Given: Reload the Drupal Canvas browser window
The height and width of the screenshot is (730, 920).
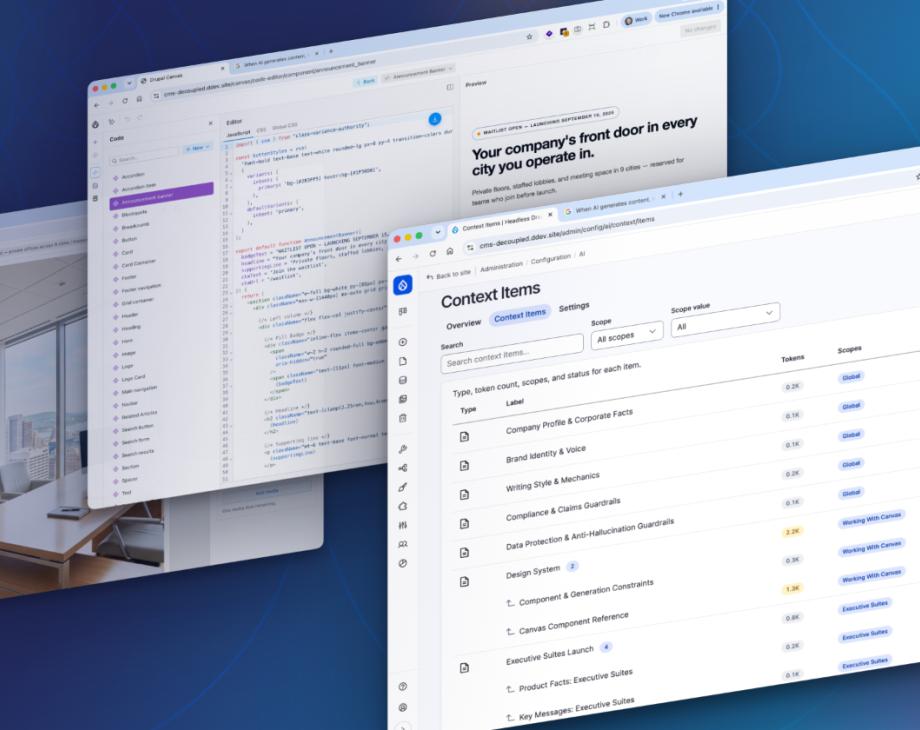Looking at the screenshot, I should pos(124,101).
